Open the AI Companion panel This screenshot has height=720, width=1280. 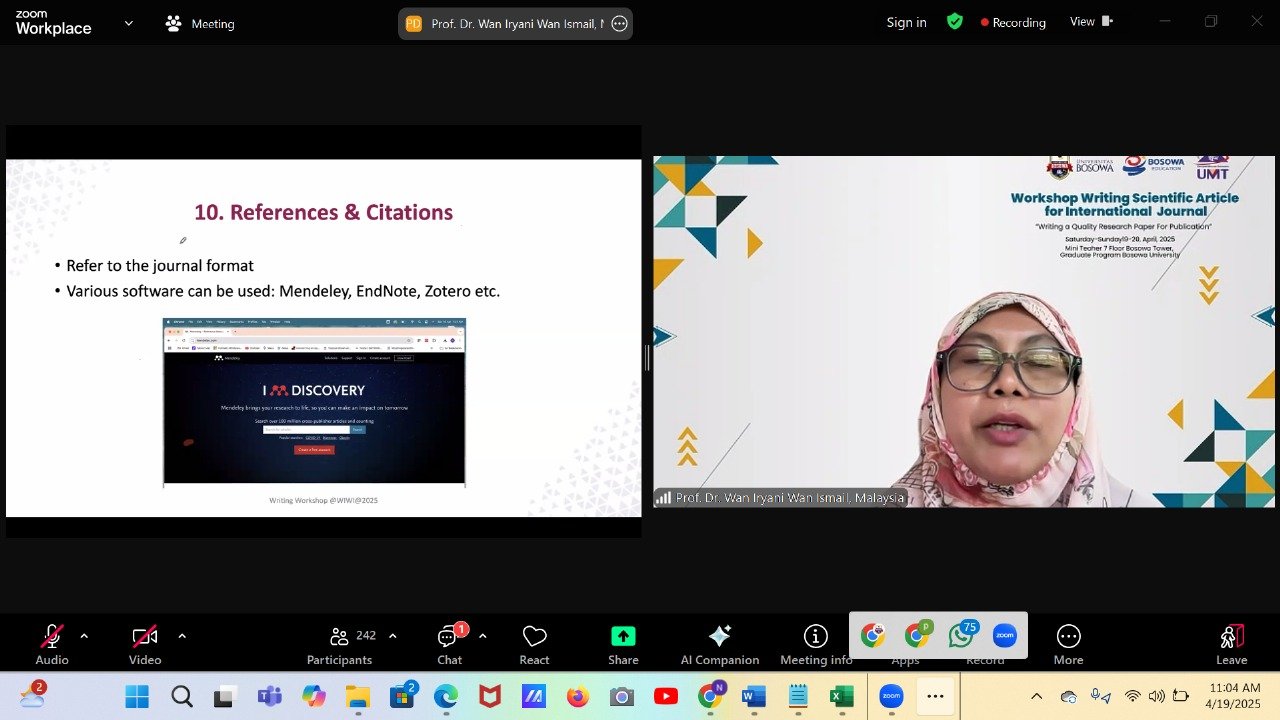[x=719, y=644]
